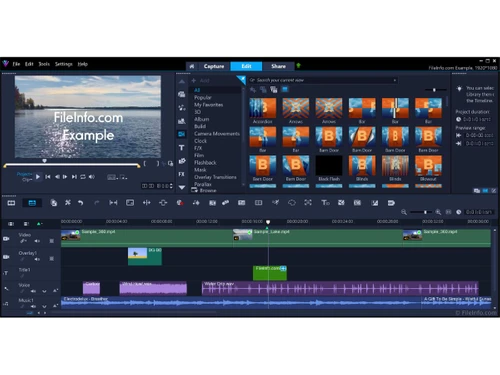Open the File menu
500x375 pixels.
pyautogui.click(x=16, y=64)
